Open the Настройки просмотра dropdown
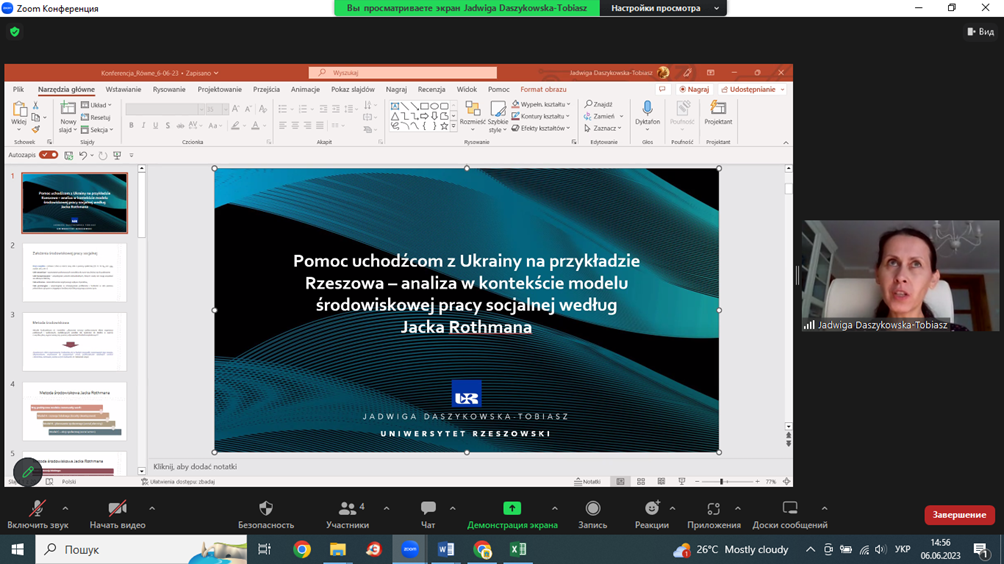Viewport: 1004px width, 564px height. (663, 8)
